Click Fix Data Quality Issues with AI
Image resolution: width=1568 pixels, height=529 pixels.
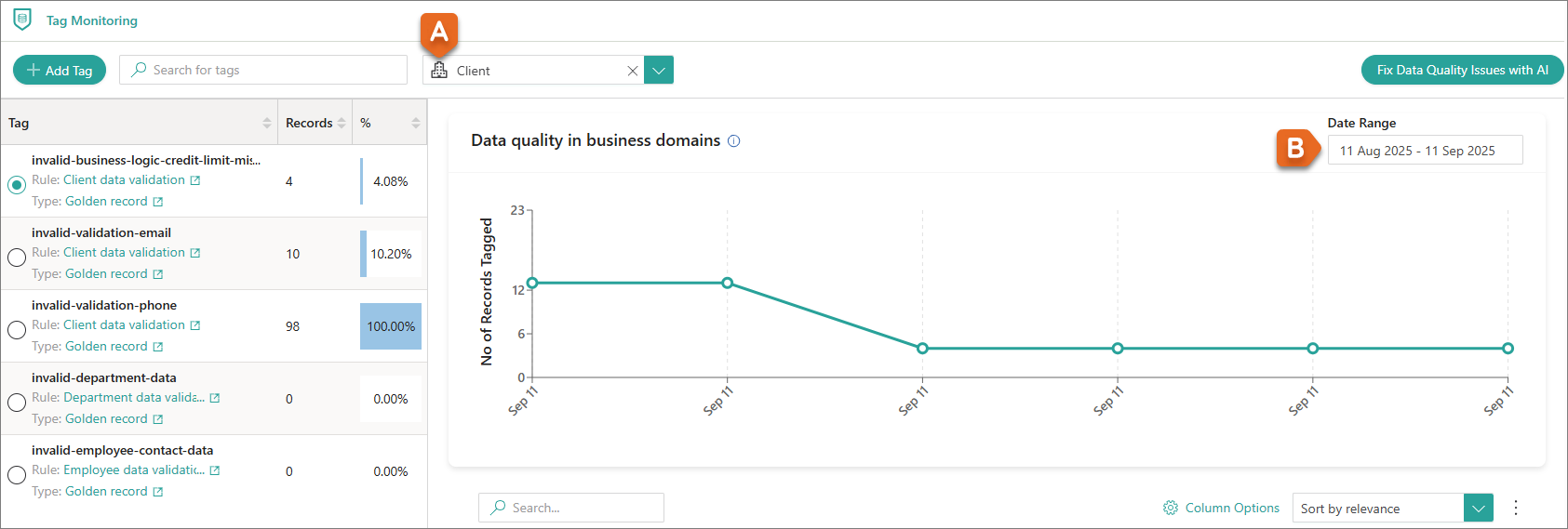[x=1462, y=70]
